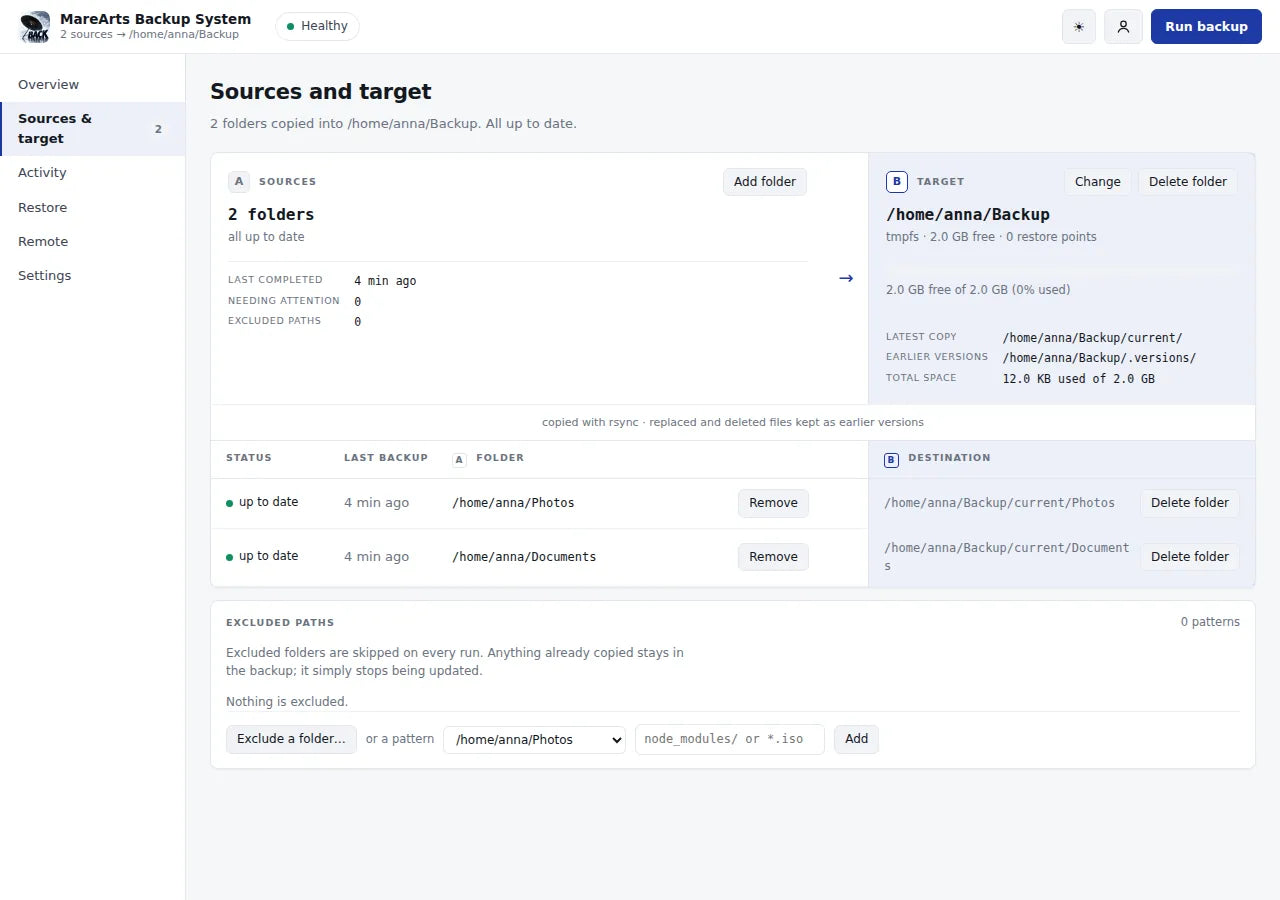1280x900 pixels.
Task: Click the /home/anna/Photos folder path
Action: pos(513,503)
